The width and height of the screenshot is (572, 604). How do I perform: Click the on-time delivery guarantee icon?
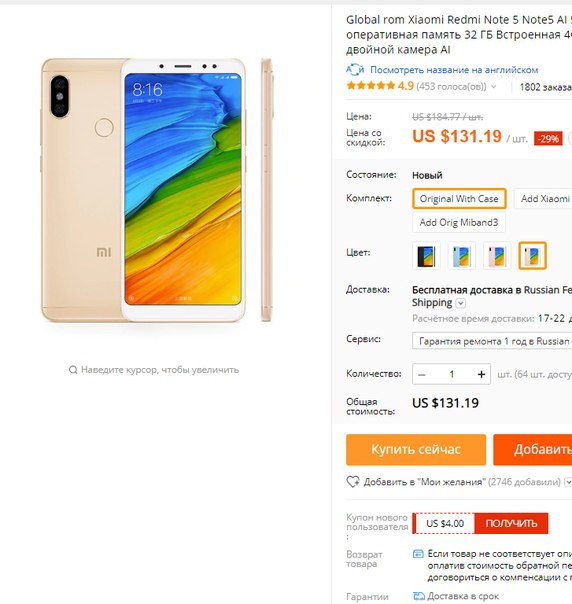coord(419,596)
